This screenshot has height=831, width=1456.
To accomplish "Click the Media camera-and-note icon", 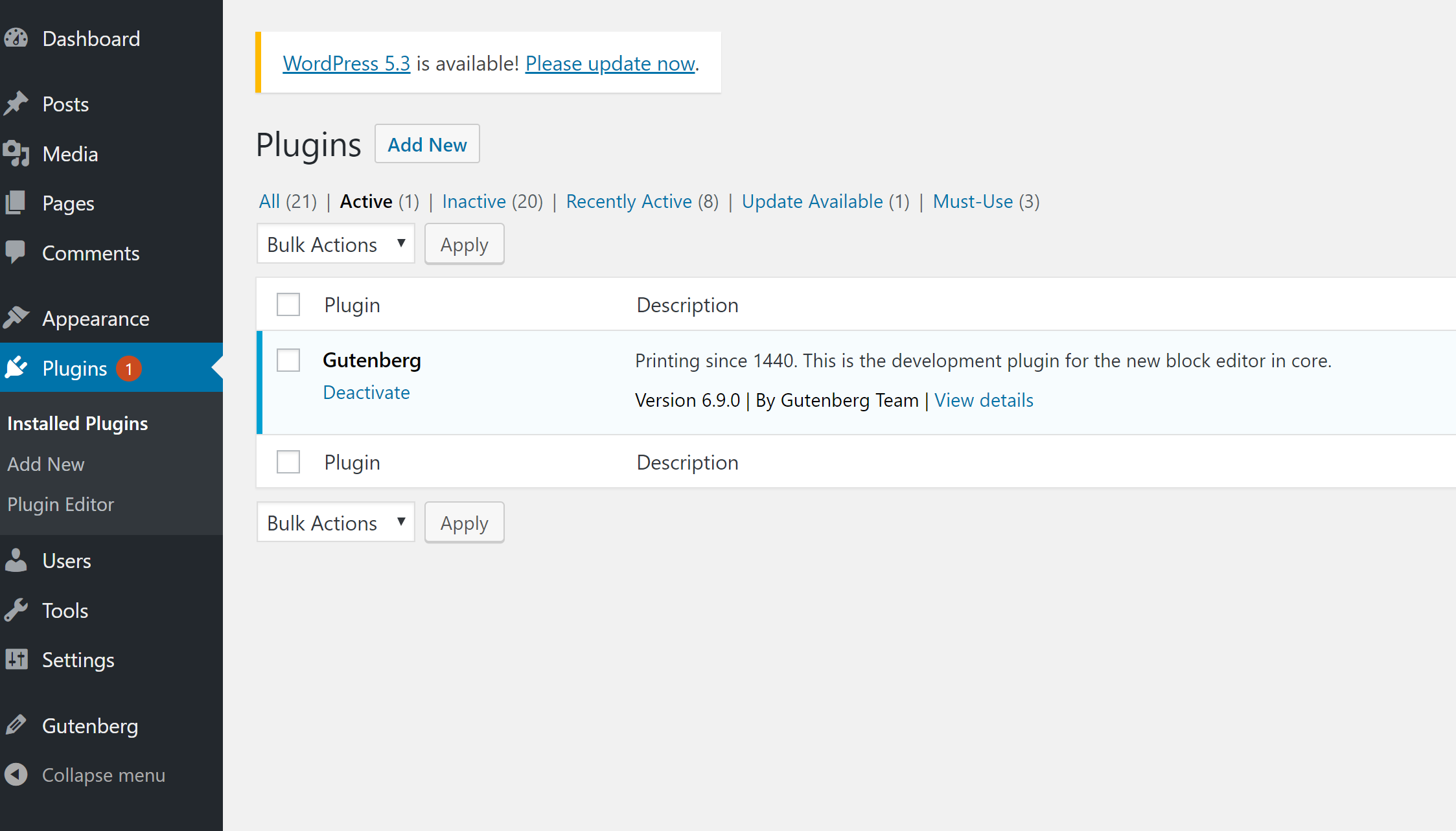I will tap(16, 154).
